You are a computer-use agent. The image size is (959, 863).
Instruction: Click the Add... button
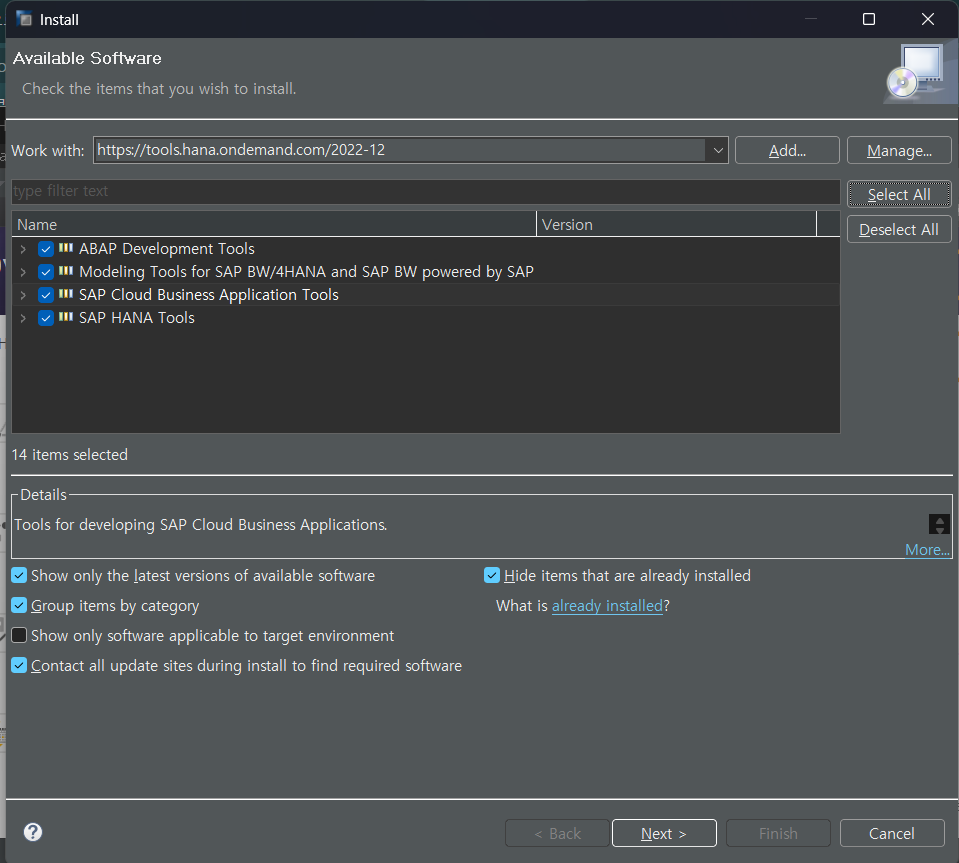(787, 150)
